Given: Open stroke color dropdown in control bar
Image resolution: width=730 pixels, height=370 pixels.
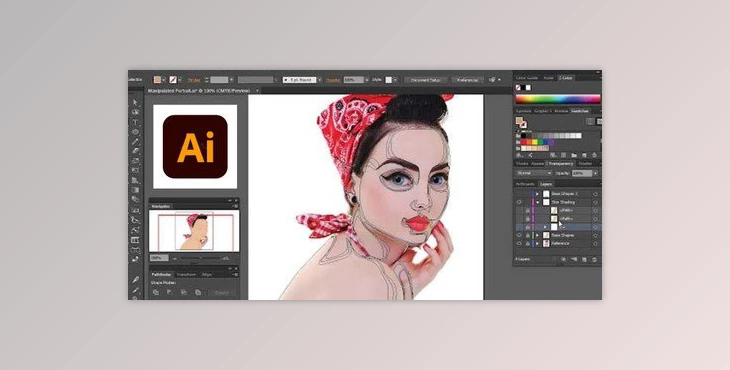Looking at the screenshot, I should coord(180,80).
